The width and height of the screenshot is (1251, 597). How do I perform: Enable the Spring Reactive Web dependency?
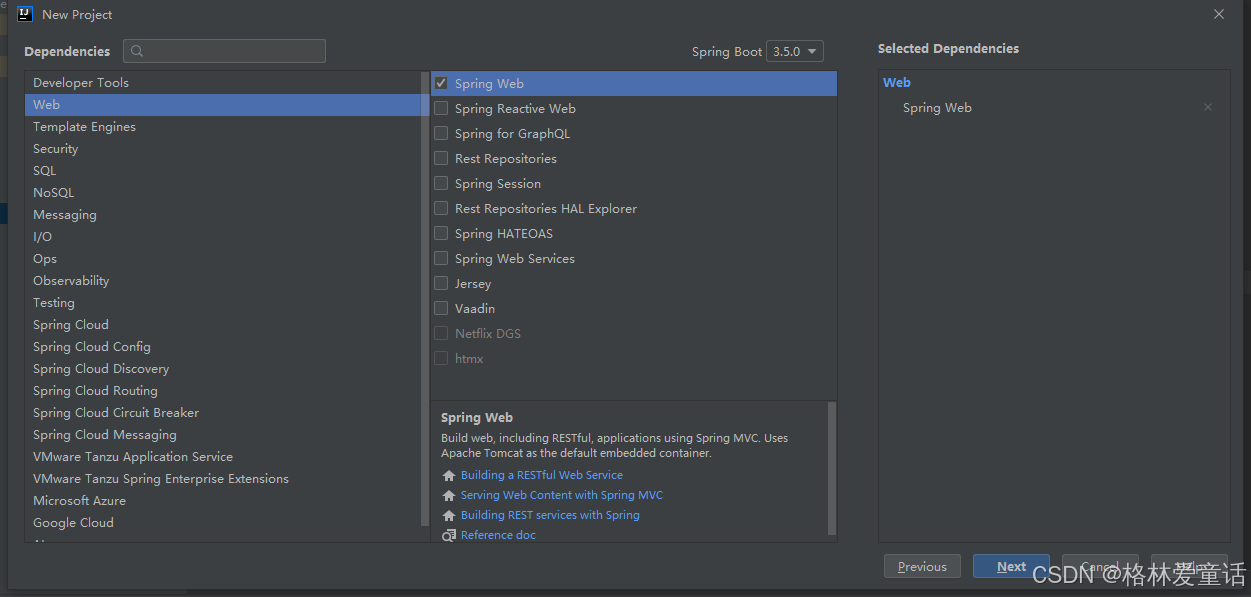(x=441, y=108)
